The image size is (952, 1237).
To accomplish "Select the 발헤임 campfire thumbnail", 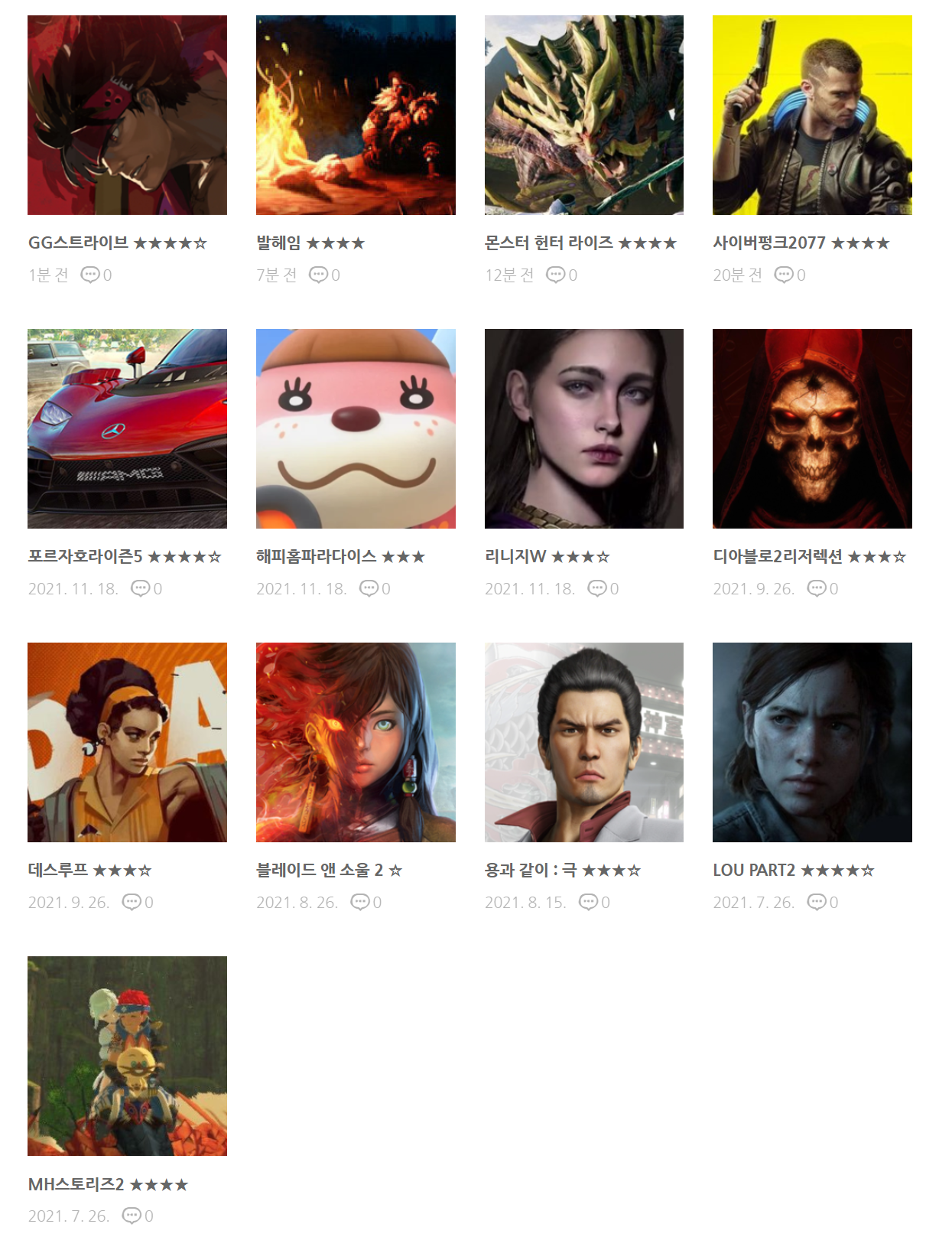I will [356, 115].
